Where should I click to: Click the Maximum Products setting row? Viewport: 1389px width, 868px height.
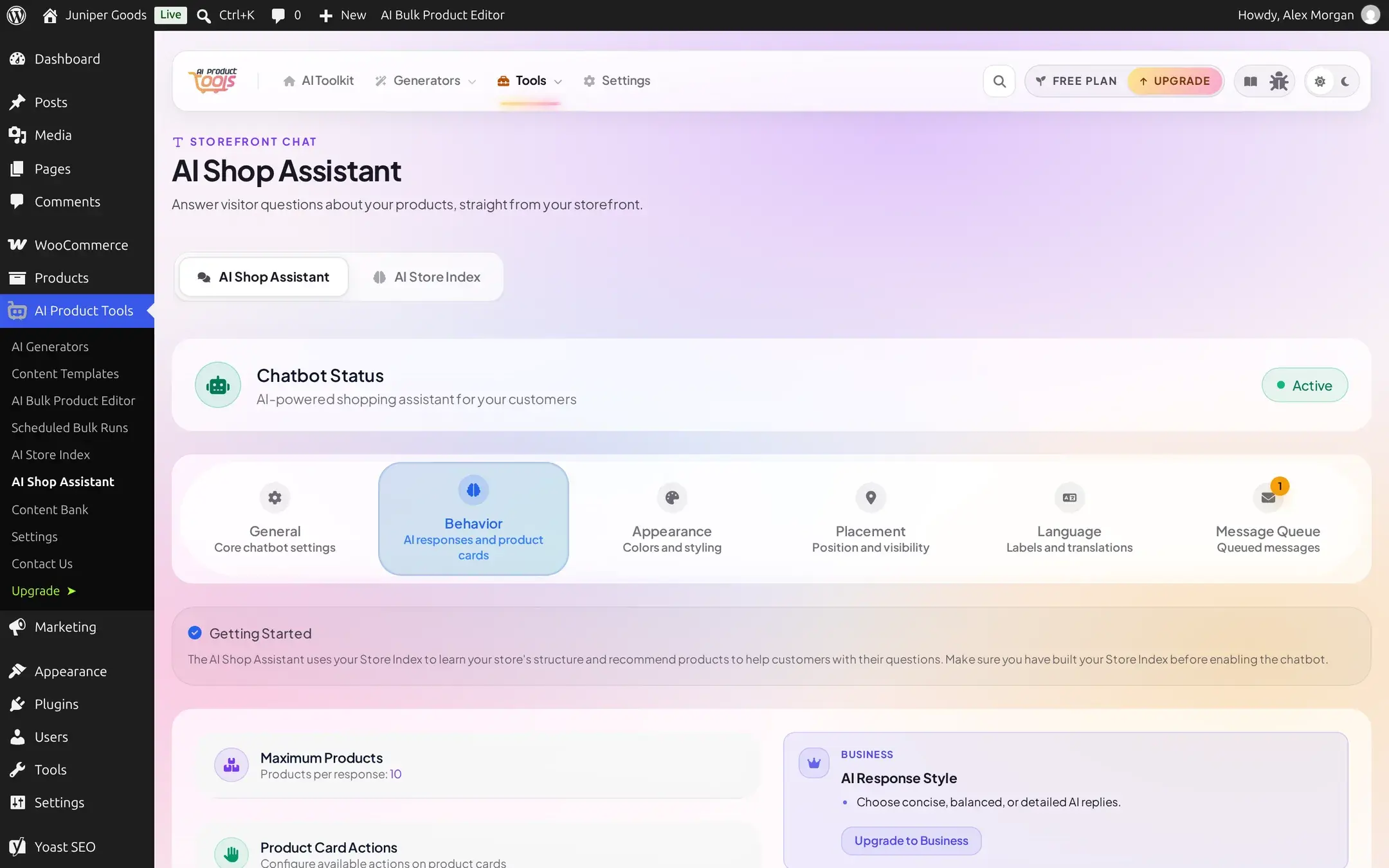click(478, 765)
